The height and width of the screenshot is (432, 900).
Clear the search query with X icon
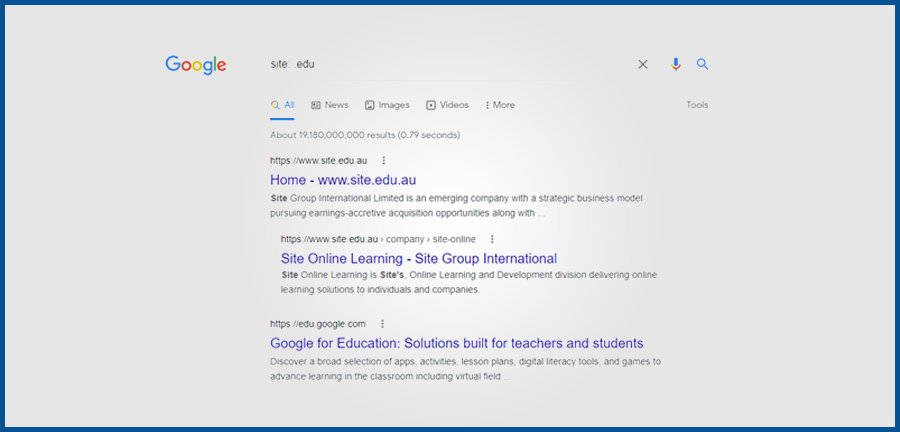[643, 64]
